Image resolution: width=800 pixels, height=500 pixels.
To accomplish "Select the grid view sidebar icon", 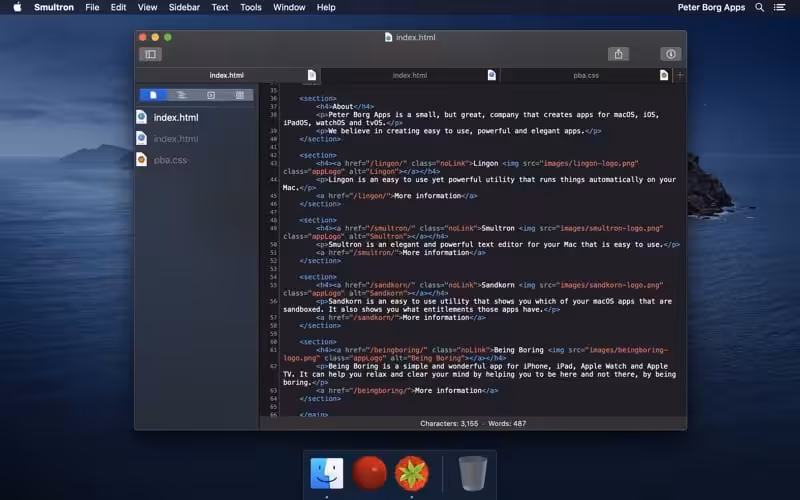I will pos(239,95).
